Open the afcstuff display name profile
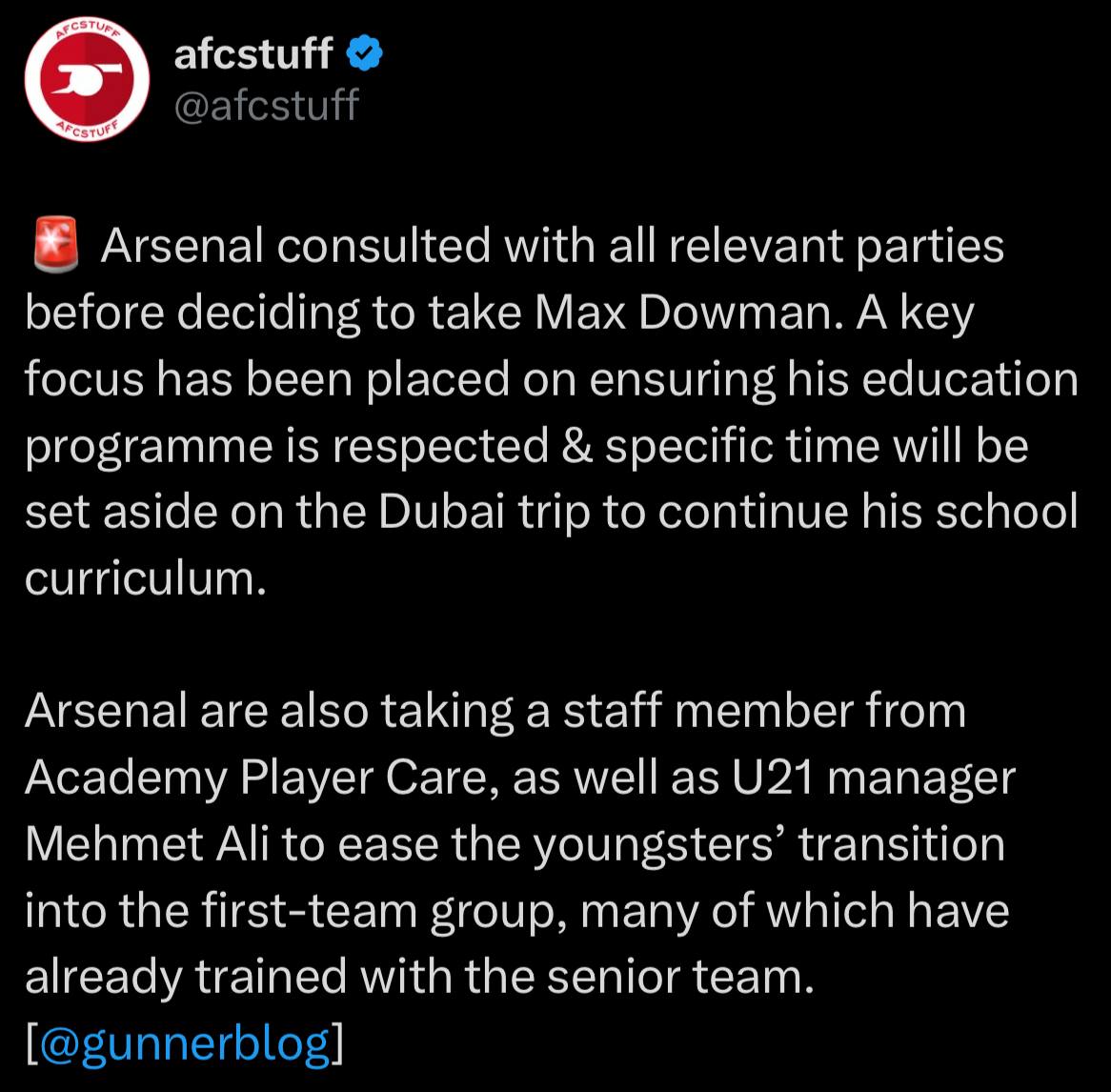1111x1092 pixels. click(252, 55)
